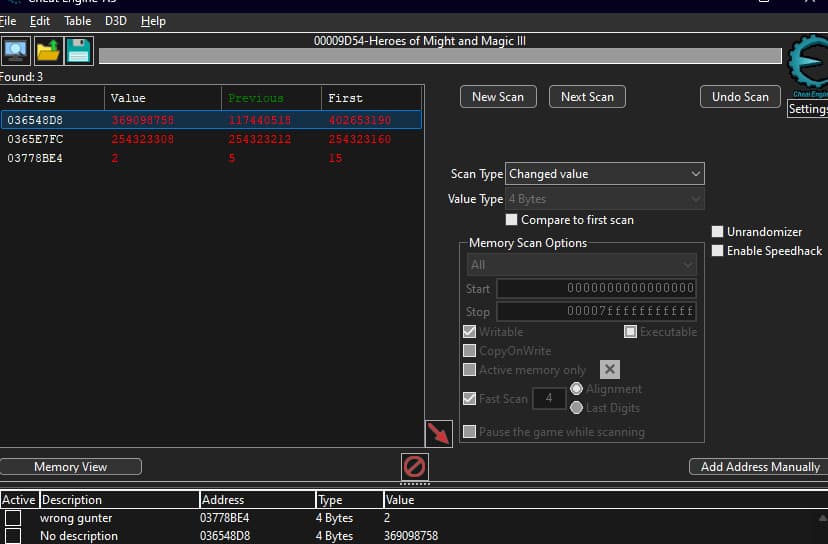828x544 pixels.
Task: Open the Edit menu
Action: (x=40, y=21)
